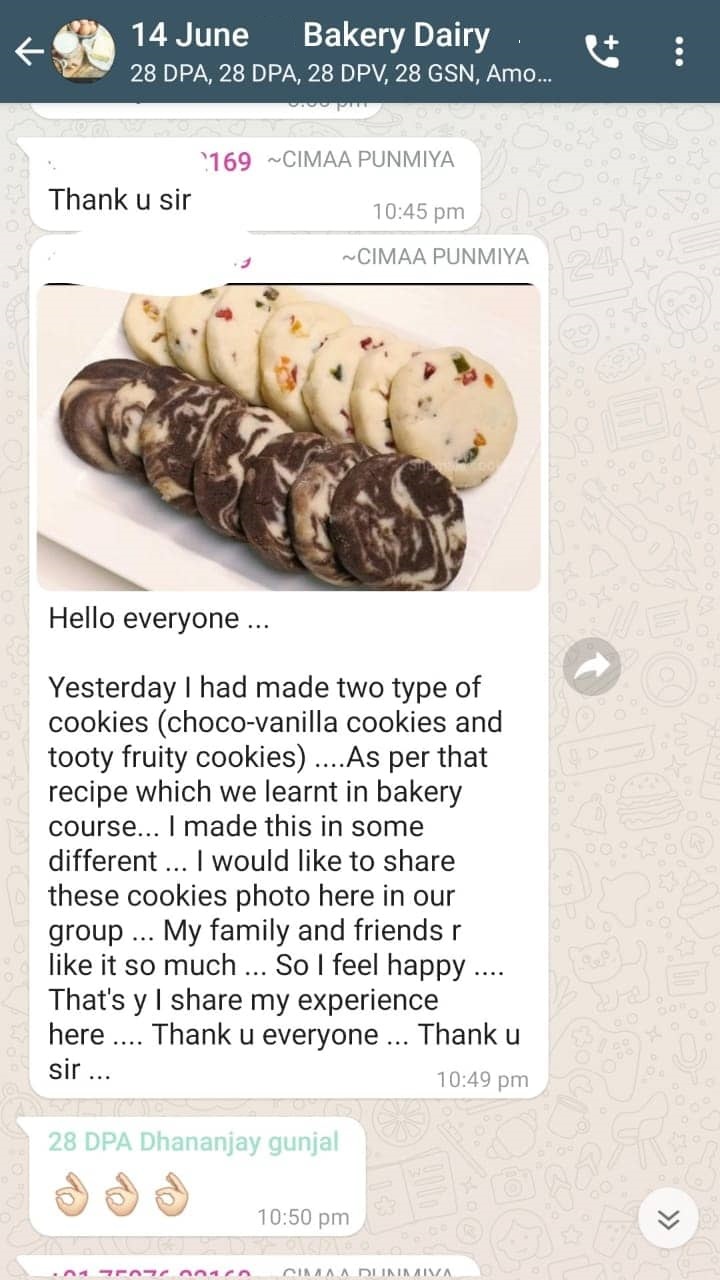The image size is (720, 1280).
Task: Tap the 10:45 pm timestamp
Action: tap(418, 211)
